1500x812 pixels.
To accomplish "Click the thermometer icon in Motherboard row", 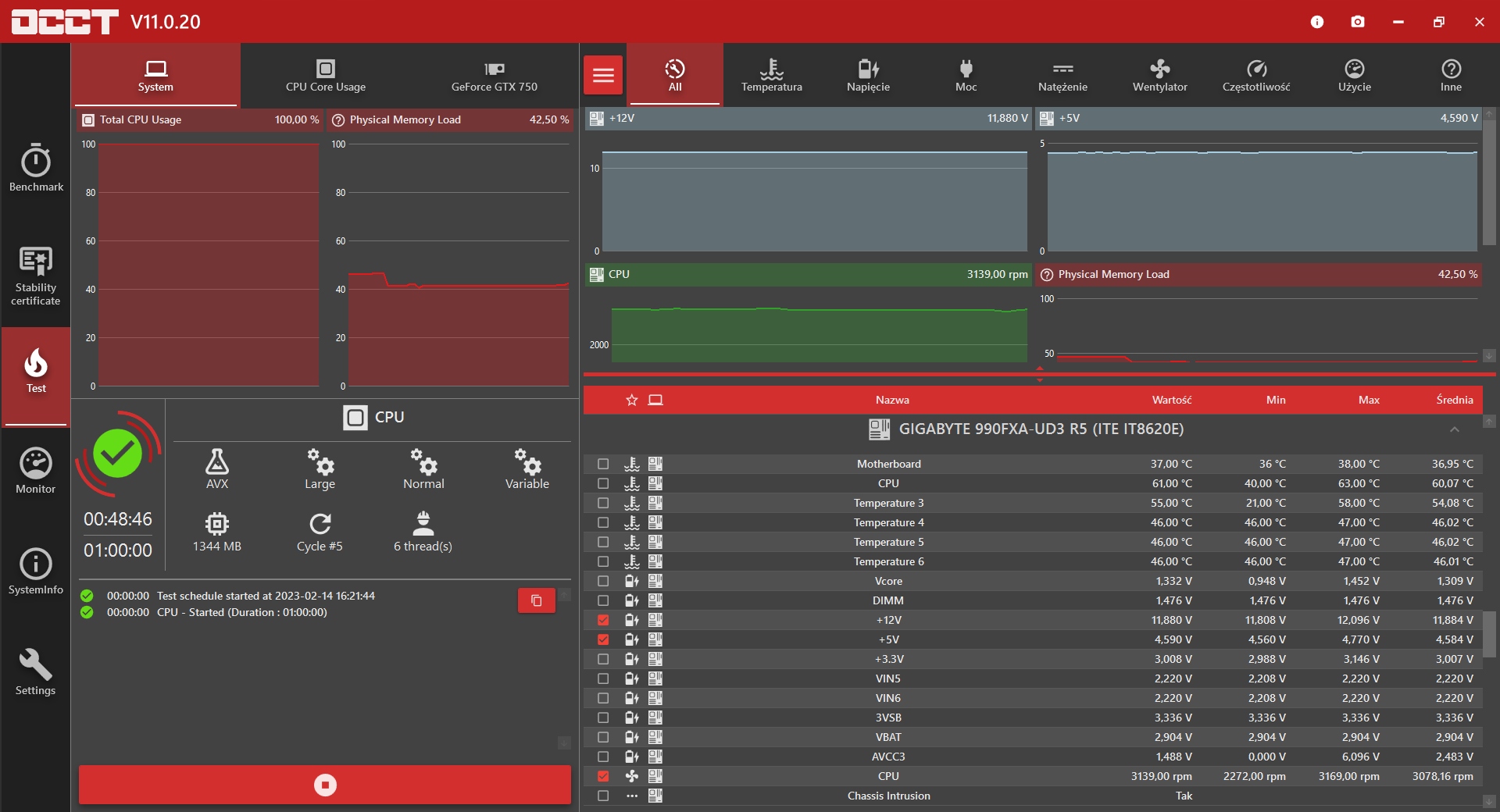I will [632, 464].
